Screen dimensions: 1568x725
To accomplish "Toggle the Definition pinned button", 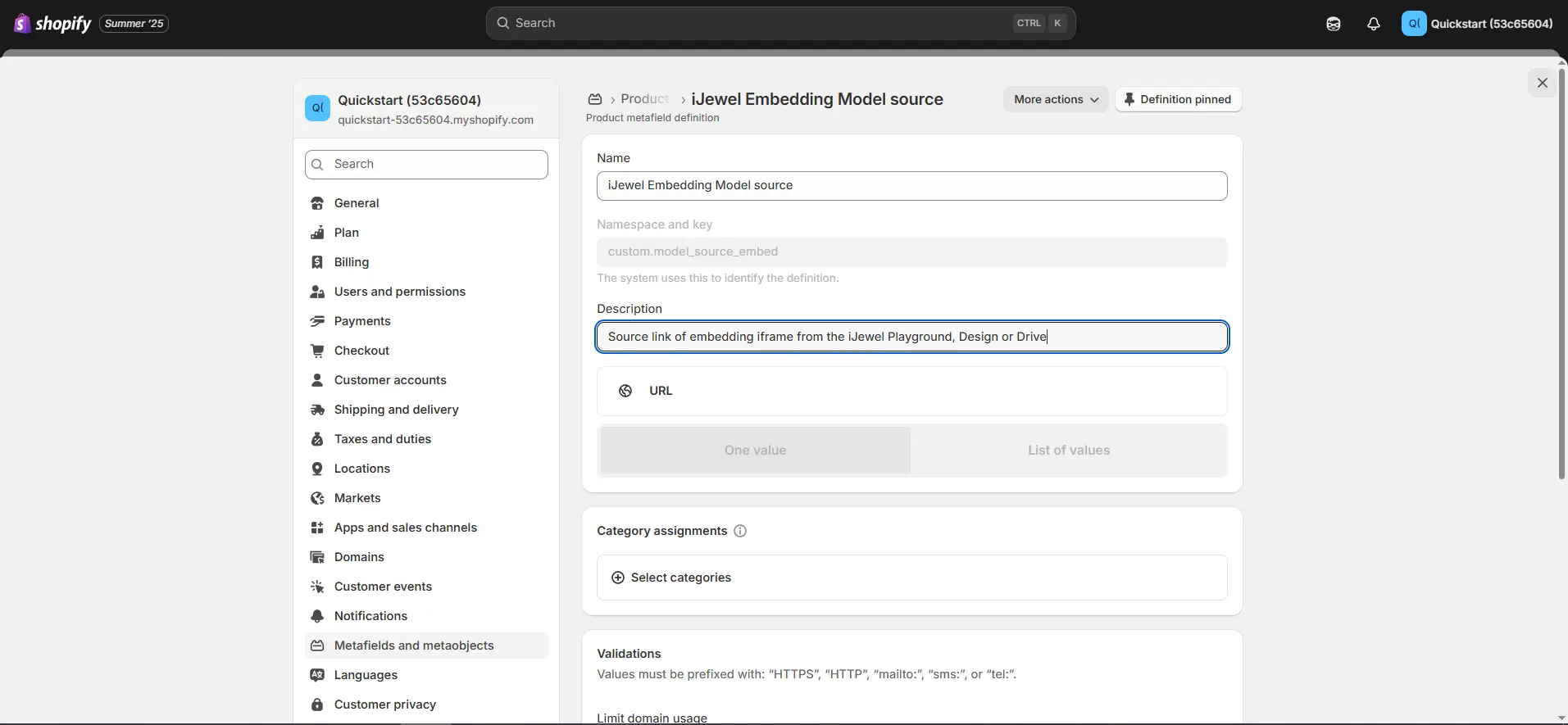I will coord(1178,99).
